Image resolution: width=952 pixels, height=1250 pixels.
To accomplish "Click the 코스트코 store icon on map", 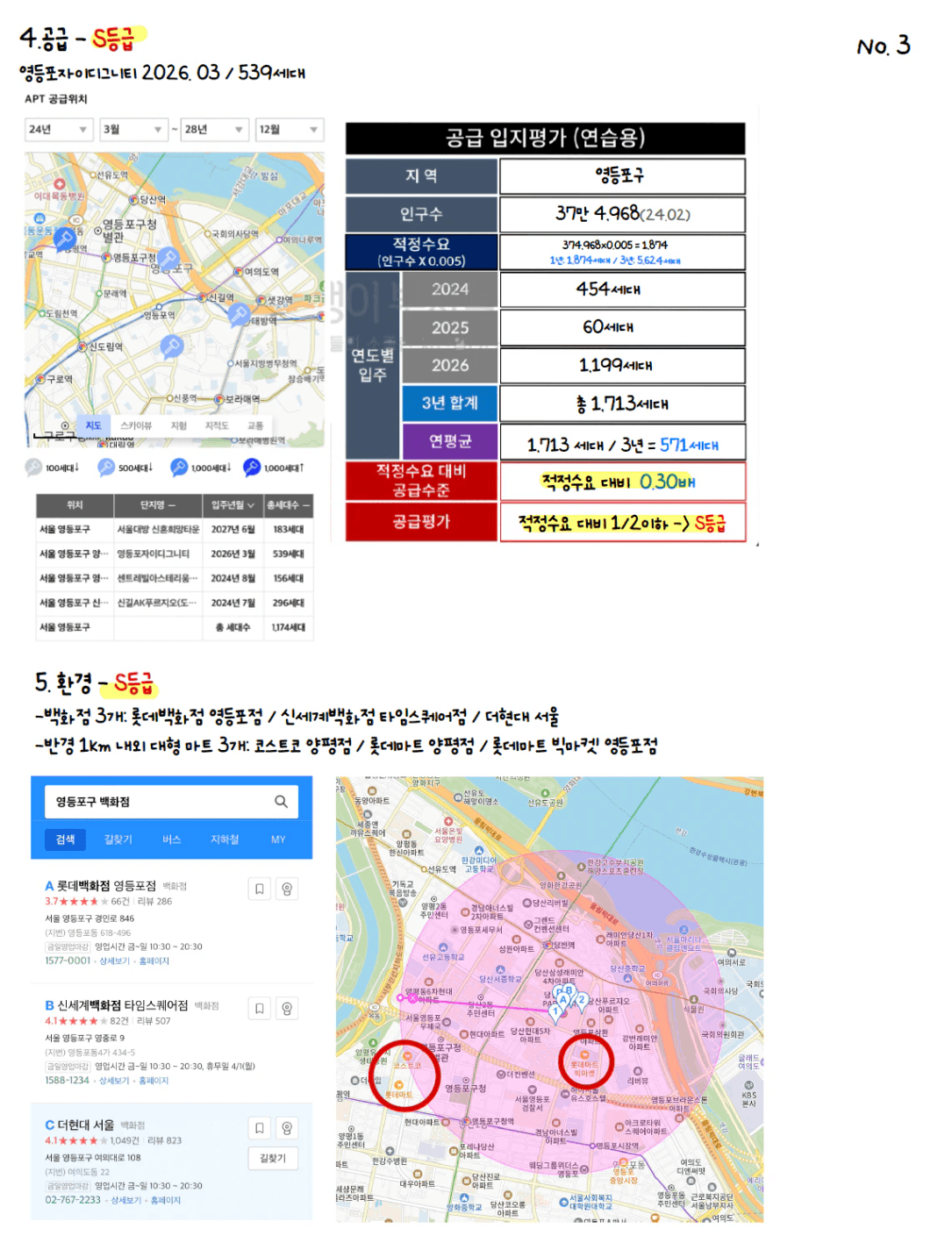I will click(407, 1056).
